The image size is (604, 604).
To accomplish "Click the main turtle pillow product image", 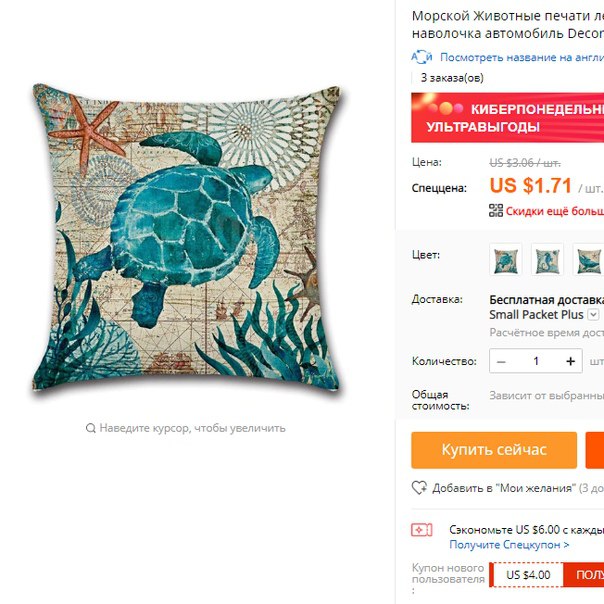I will tap(187, 237).
